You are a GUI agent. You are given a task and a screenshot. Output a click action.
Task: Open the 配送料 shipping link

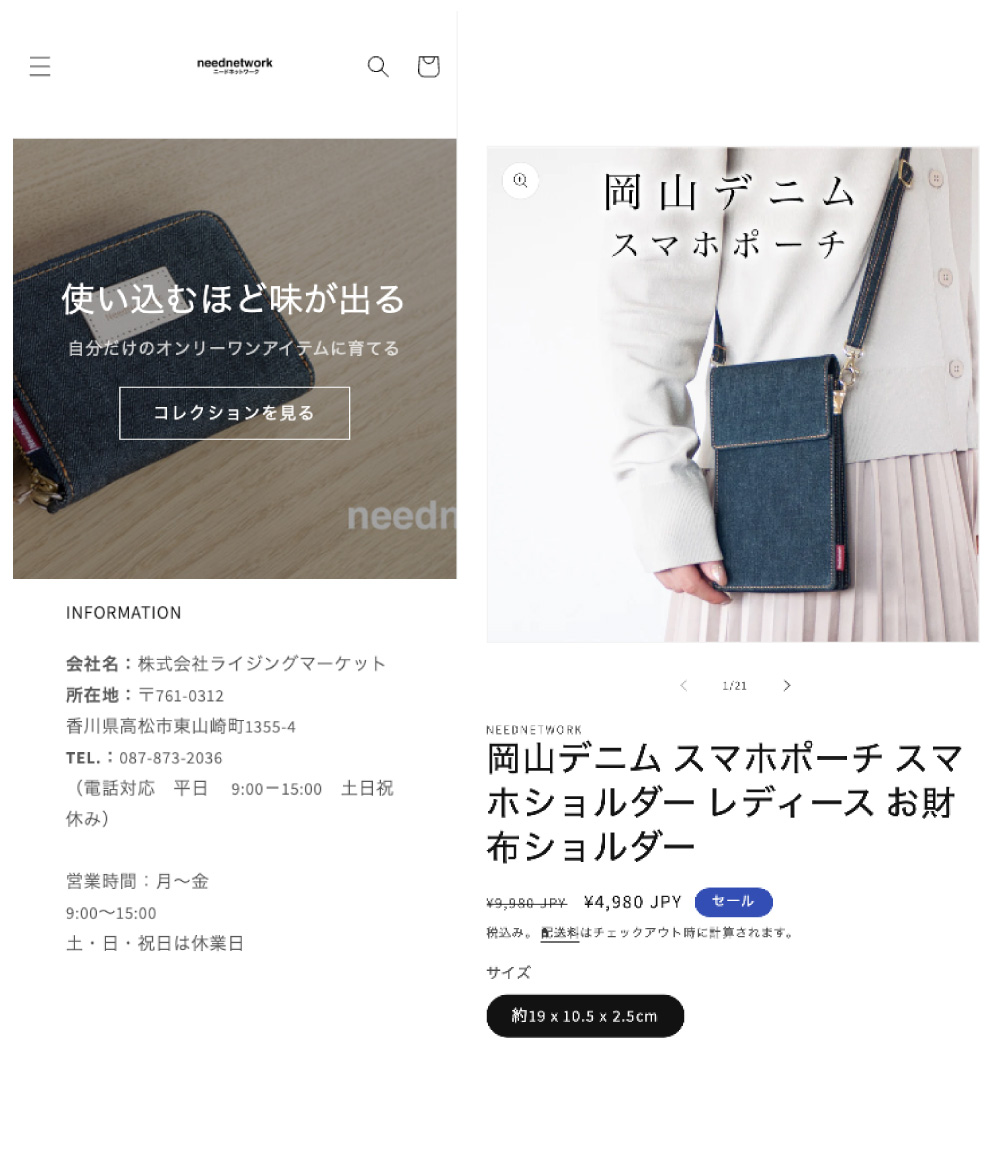tap(560, 933)
